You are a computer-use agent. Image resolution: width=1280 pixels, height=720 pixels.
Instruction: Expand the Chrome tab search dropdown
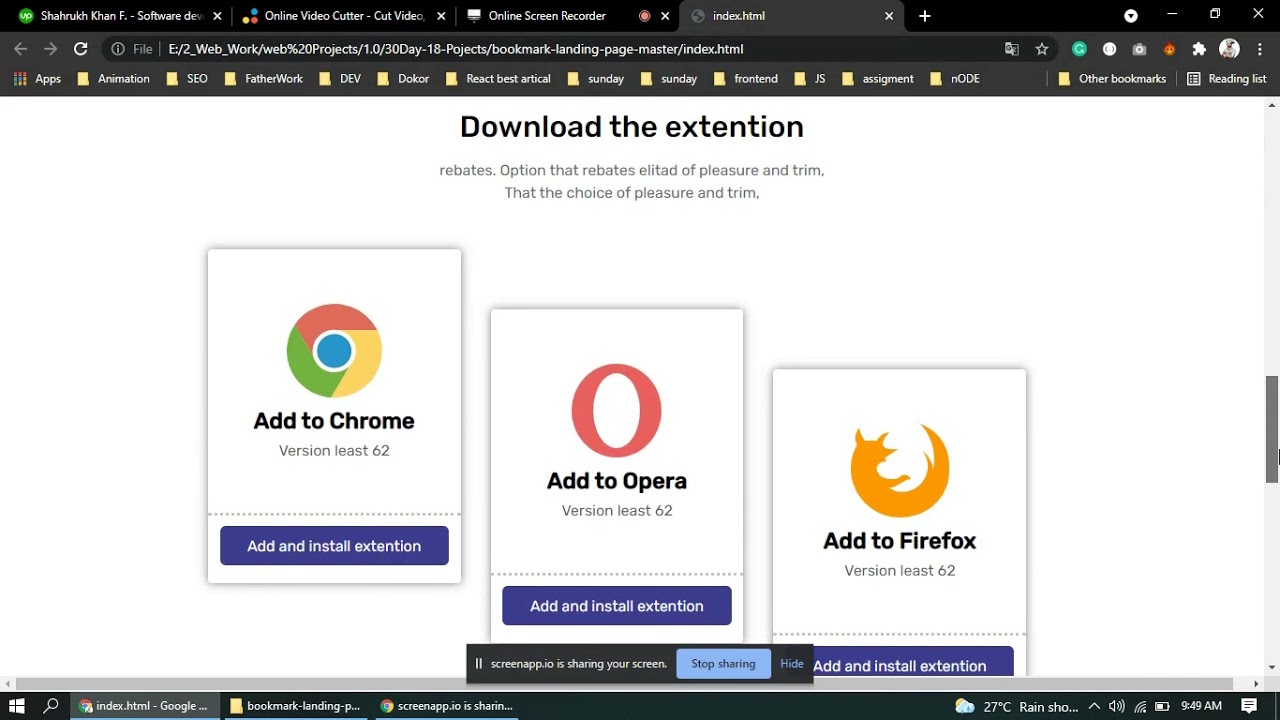click(1131, 16)
